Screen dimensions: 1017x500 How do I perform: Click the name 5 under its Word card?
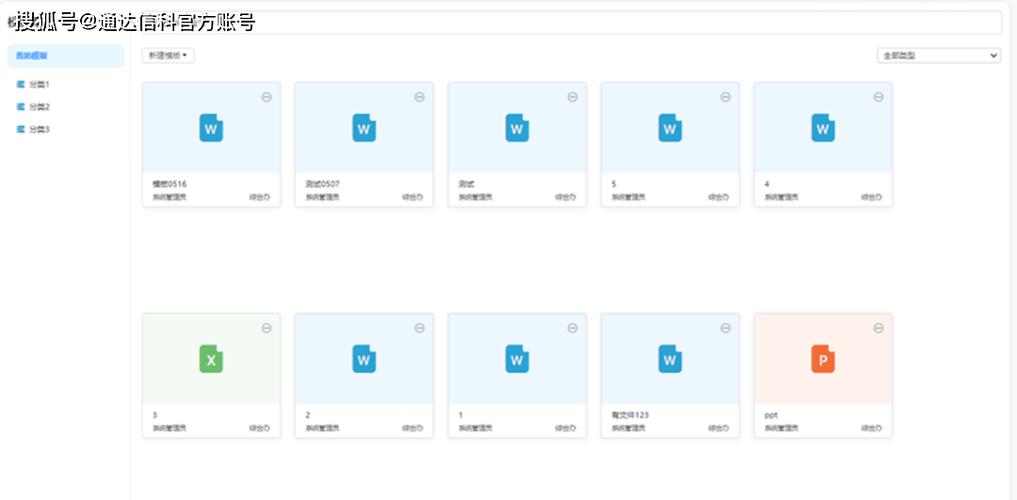[614, 184]
